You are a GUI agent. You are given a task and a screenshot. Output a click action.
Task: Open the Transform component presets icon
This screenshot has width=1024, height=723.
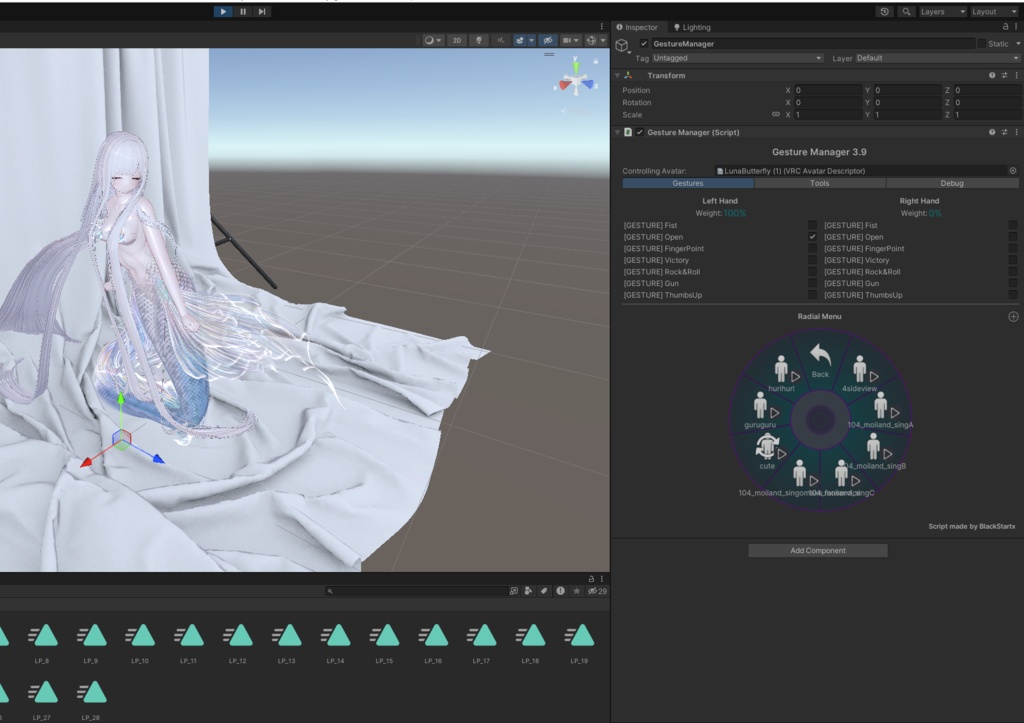1004,76
